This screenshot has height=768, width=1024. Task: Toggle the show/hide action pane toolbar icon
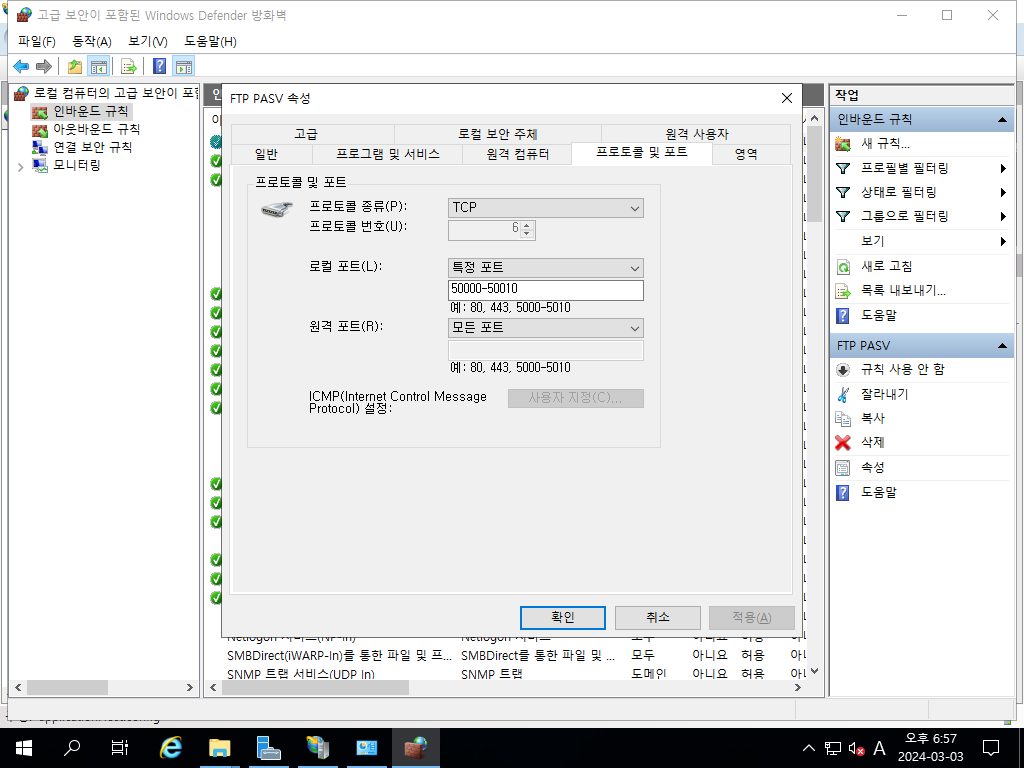(x=184, y=66)
